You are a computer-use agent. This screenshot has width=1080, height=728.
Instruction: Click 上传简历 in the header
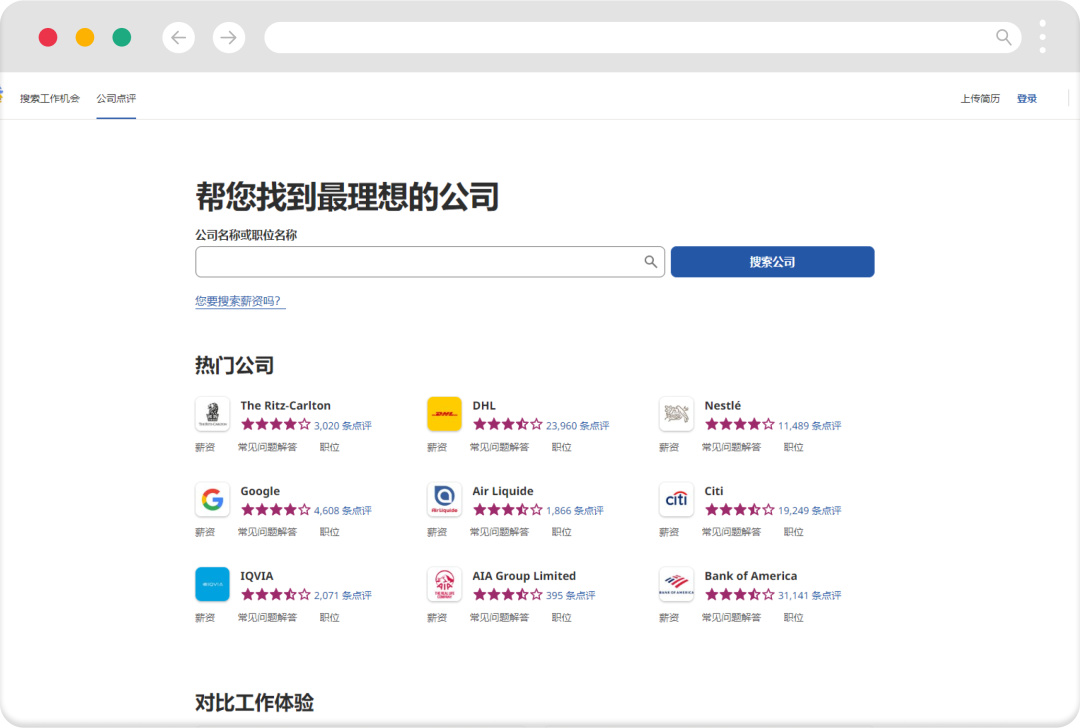[x=980, y=98]
